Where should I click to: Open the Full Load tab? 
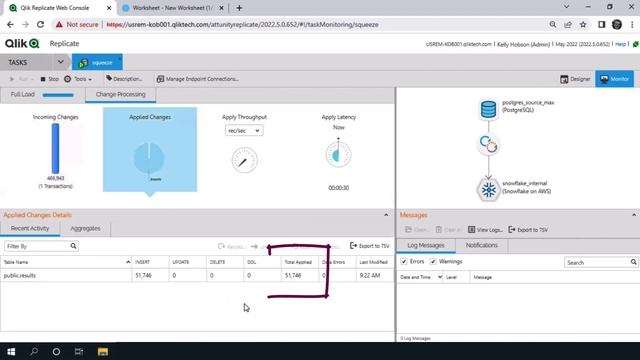tap(42, 95)
